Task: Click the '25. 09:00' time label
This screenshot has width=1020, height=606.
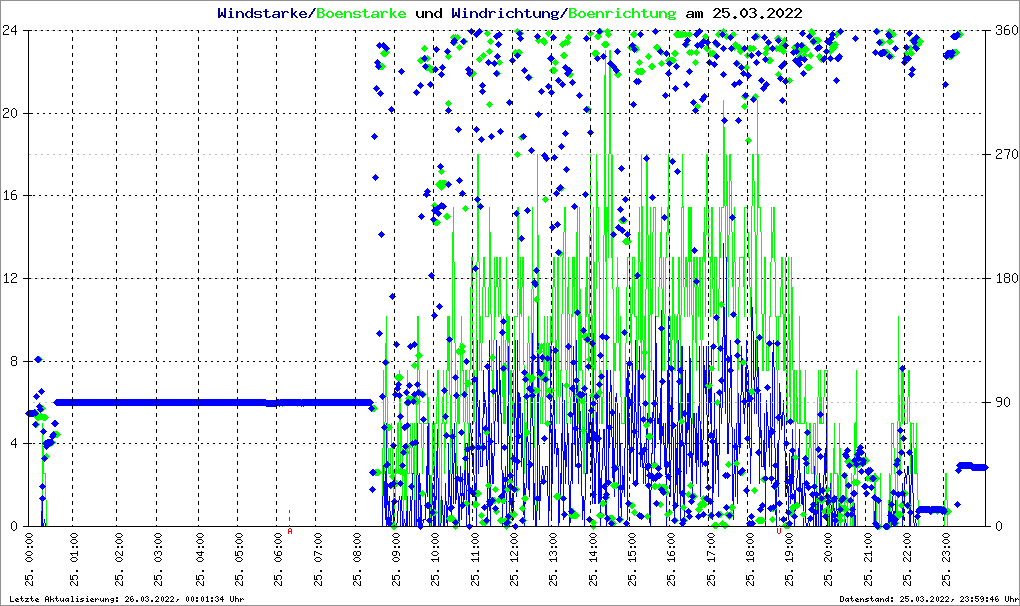Action: [x=396, y=559]
